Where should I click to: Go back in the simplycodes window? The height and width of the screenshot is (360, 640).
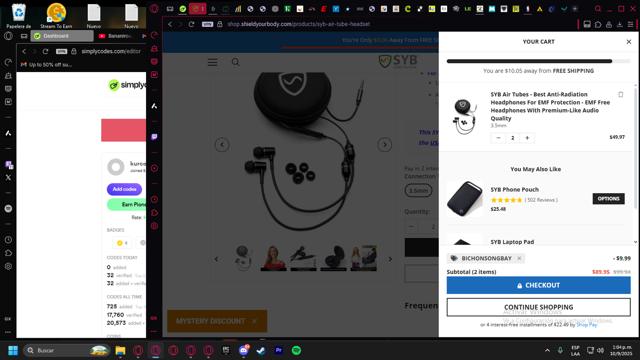click(24, 51)
